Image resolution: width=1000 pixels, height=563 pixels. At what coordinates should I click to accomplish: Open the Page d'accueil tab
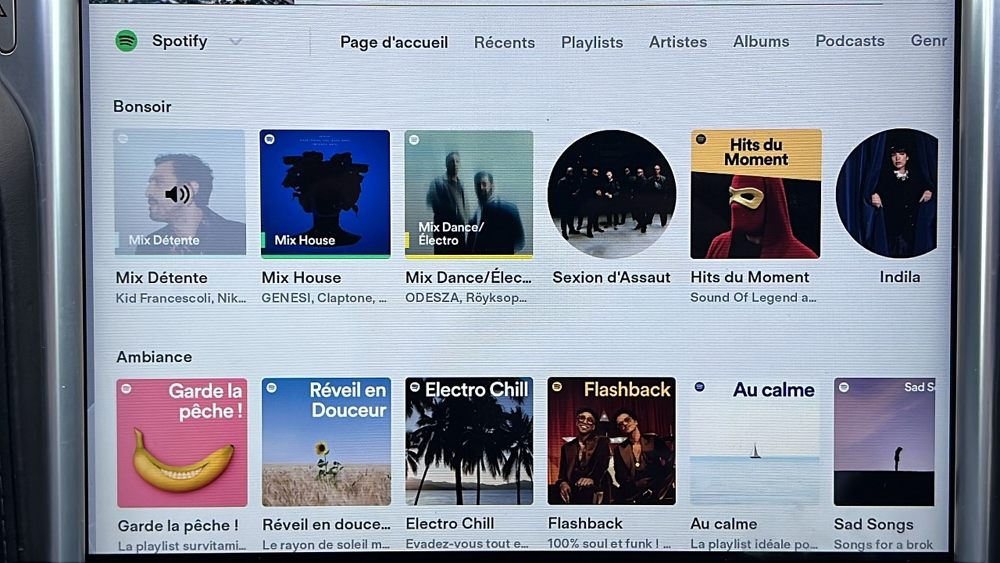point(393,42)
